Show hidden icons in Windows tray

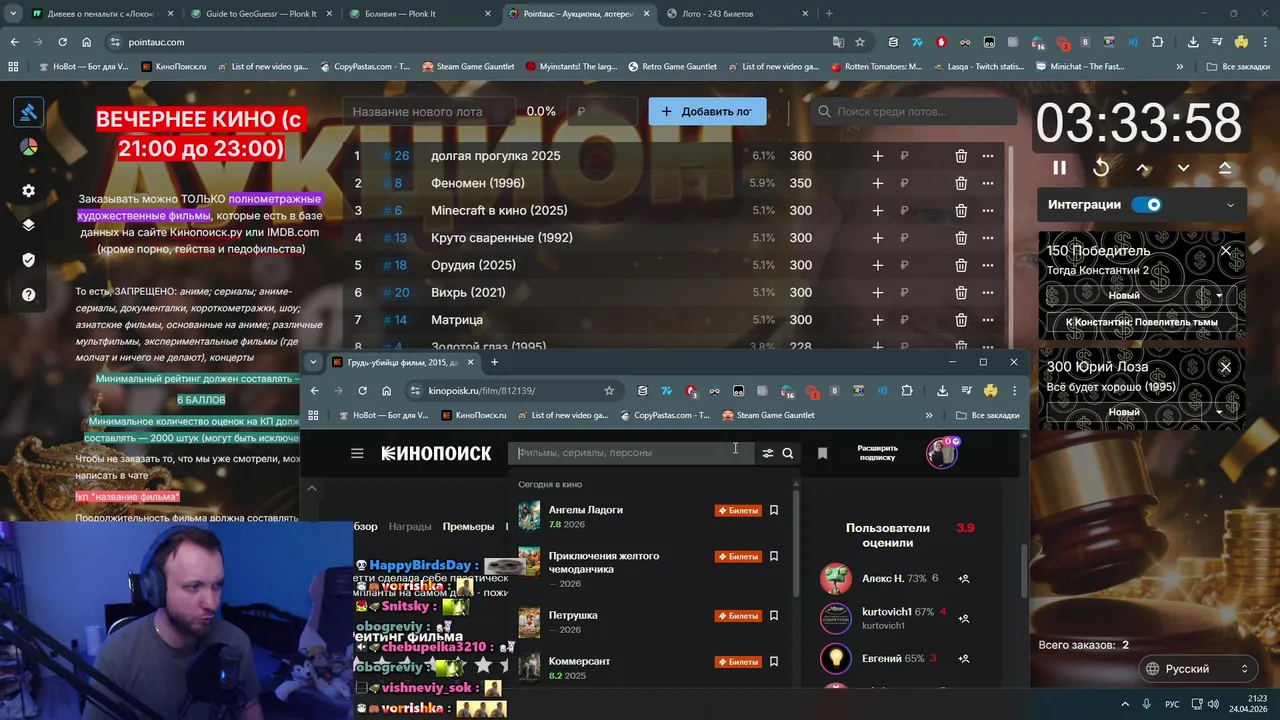pos(1124,704)
